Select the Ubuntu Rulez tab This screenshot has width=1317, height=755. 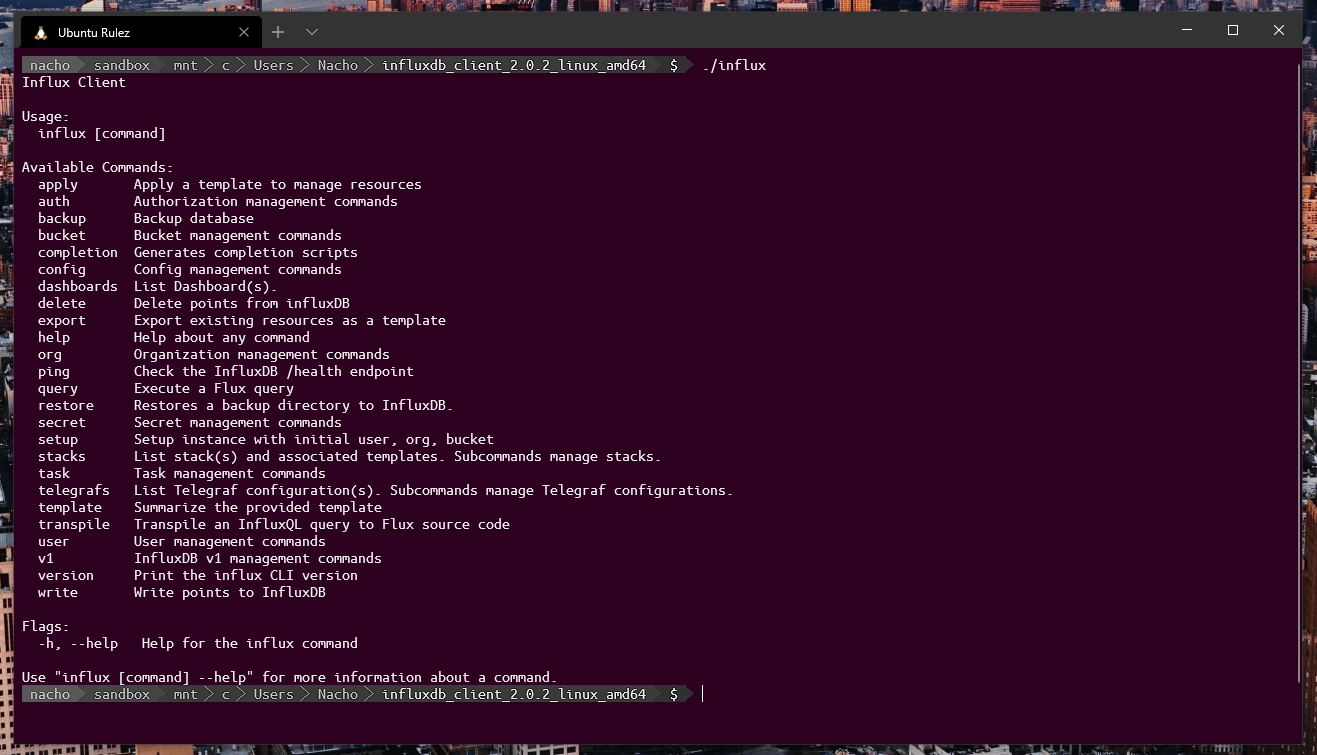coord(140,32)
